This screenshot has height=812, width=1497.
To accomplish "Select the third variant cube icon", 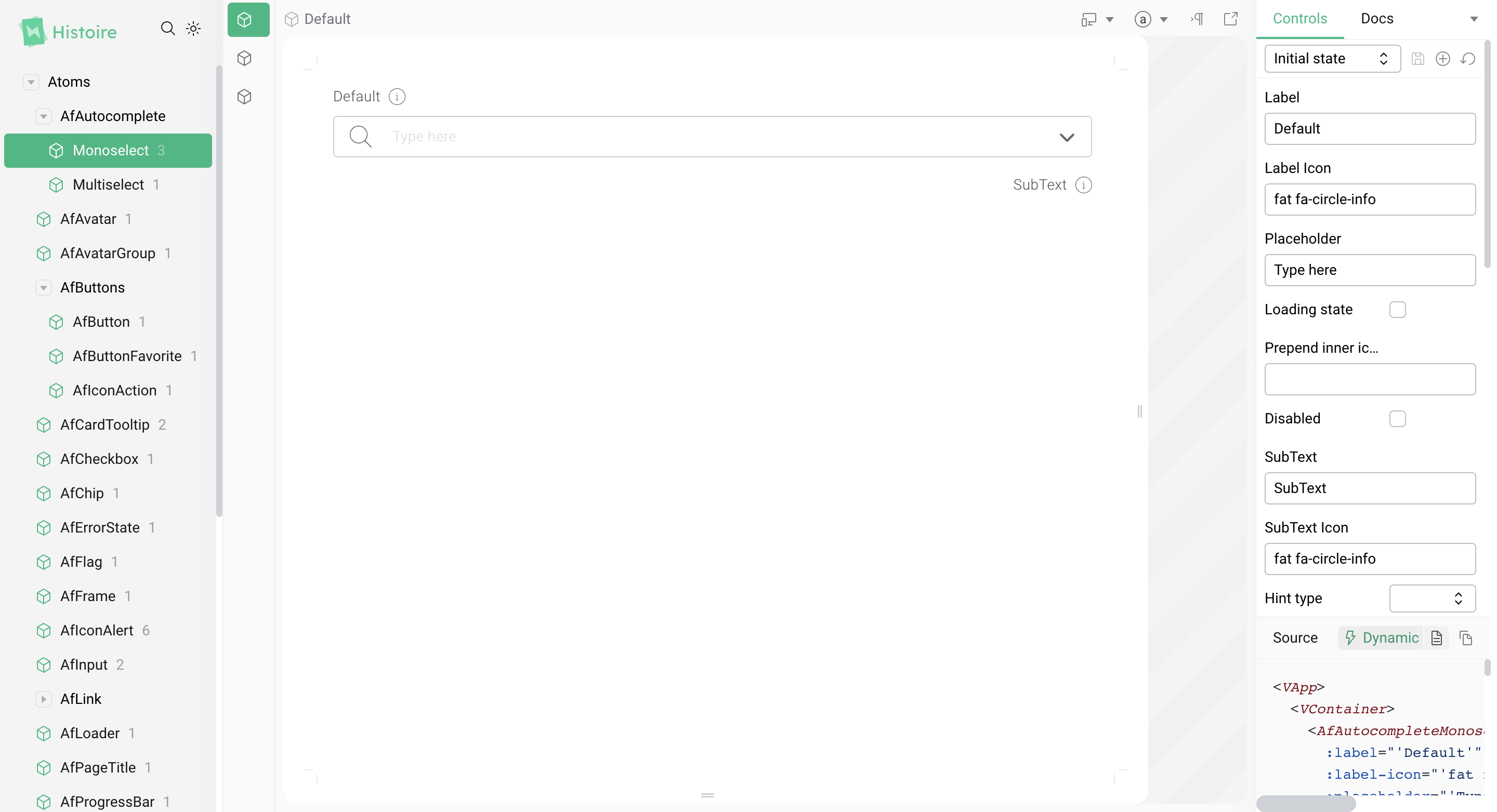I will pos(245,97).
